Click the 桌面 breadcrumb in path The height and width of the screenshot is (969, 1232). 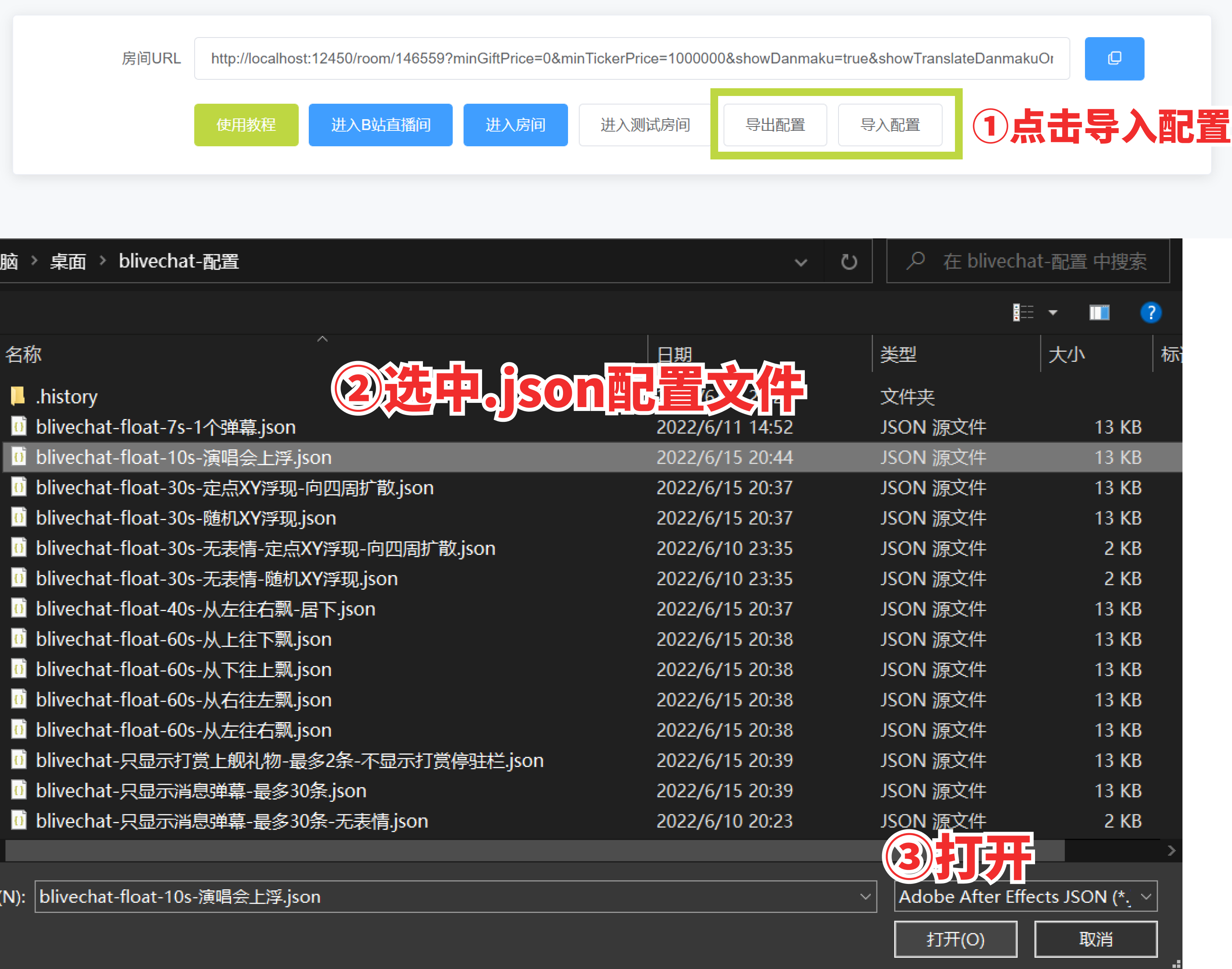67,262
